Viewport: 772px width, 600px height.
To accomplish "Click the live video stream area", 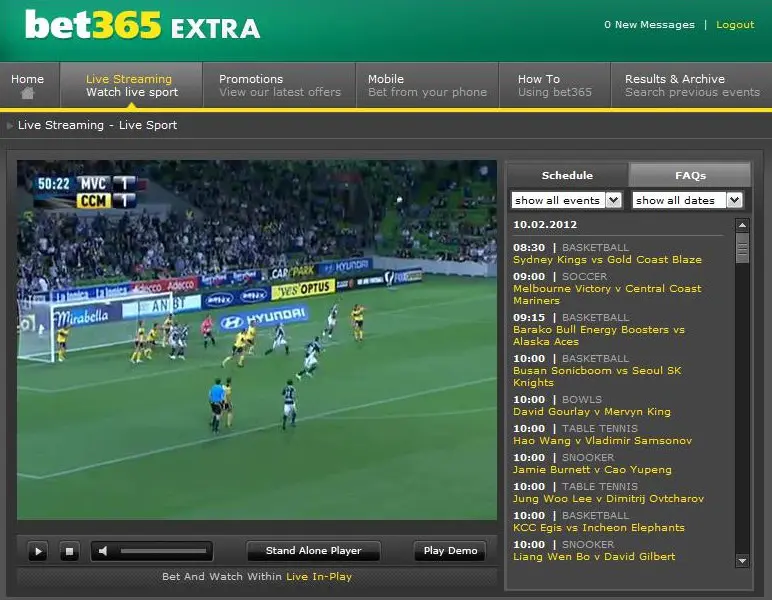I will pyautogui.click(x=257, y=340).
